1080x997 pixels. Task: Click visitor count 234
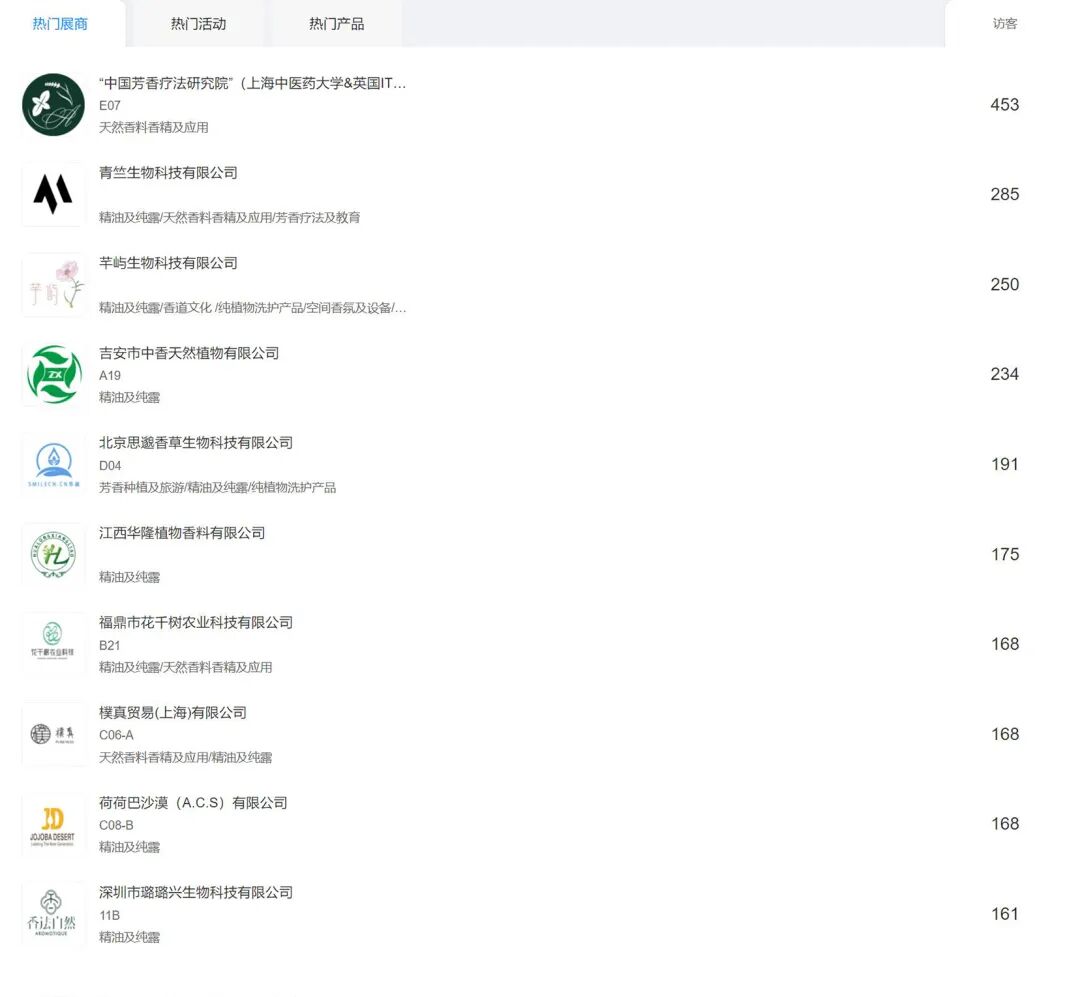click(x=1004, y=374)
